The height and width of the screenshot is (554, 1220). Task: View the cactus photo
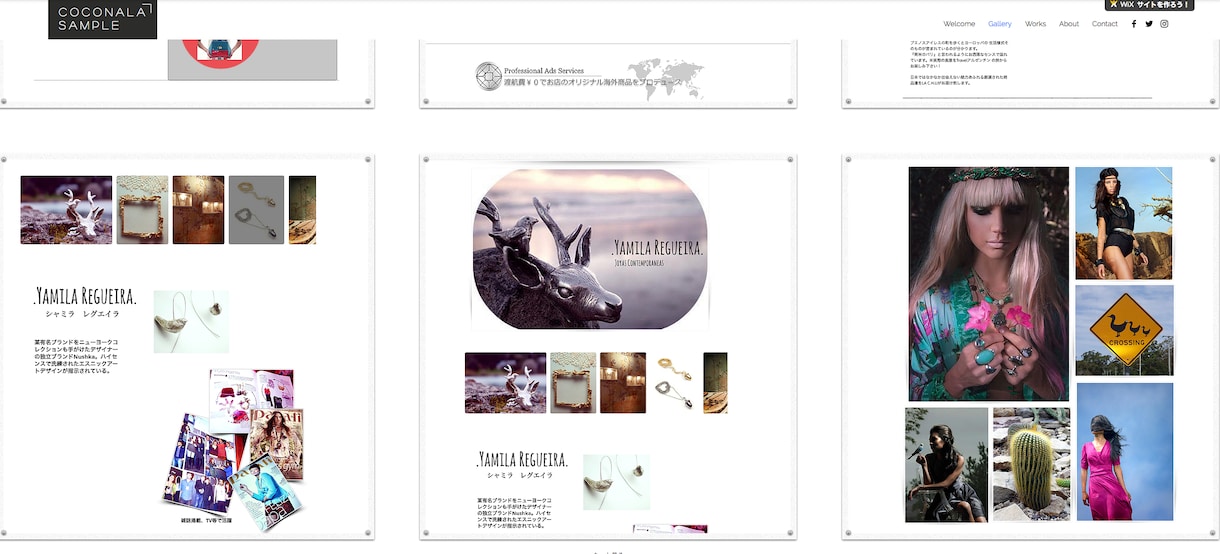point(1032,465)
